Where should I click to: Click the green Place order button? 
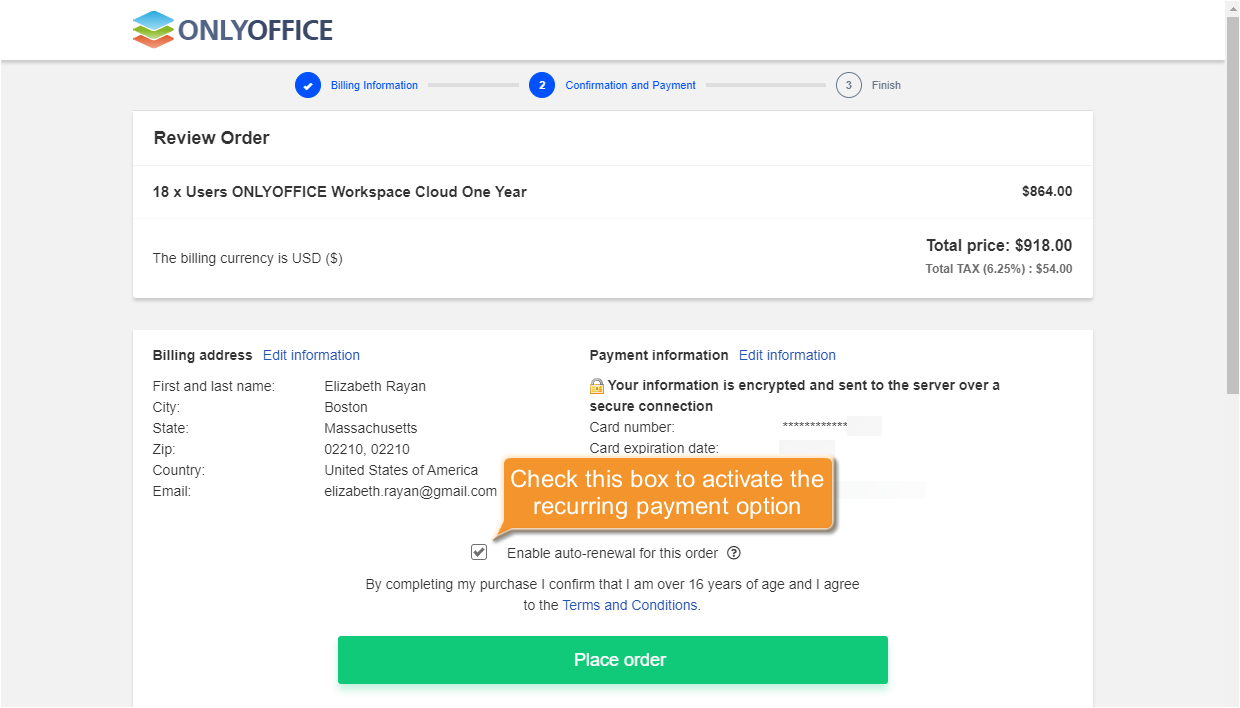(x=613, y=660)
